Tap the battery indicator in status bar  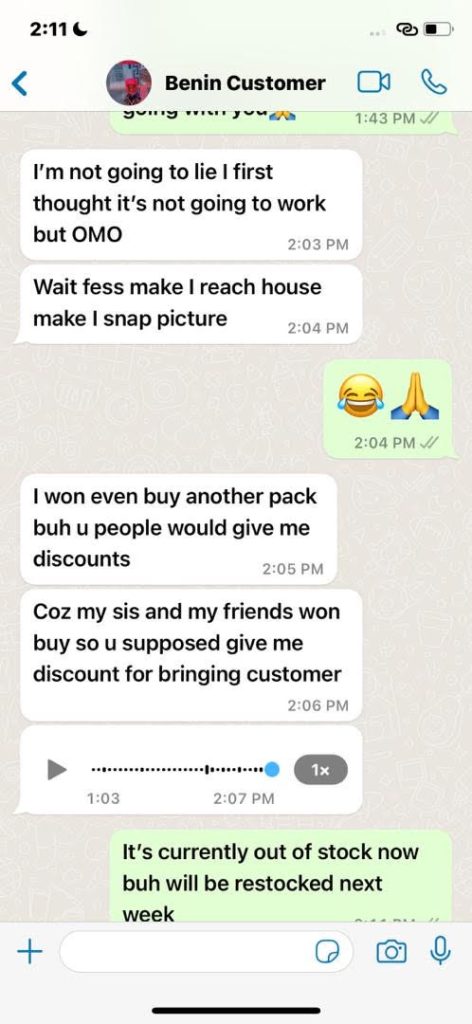[439, 29]
